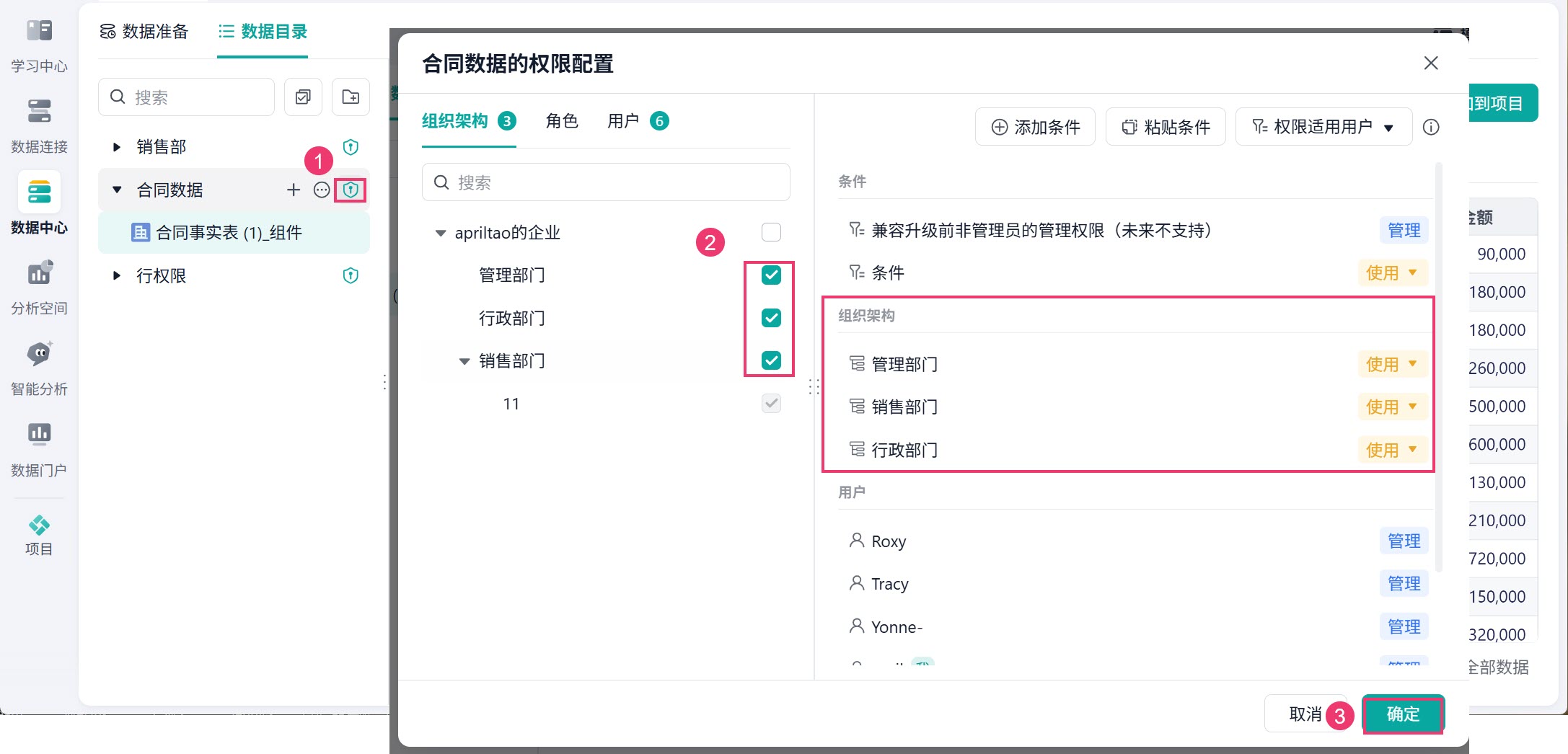Click the 粘贴条件 button

point(1166,127)
